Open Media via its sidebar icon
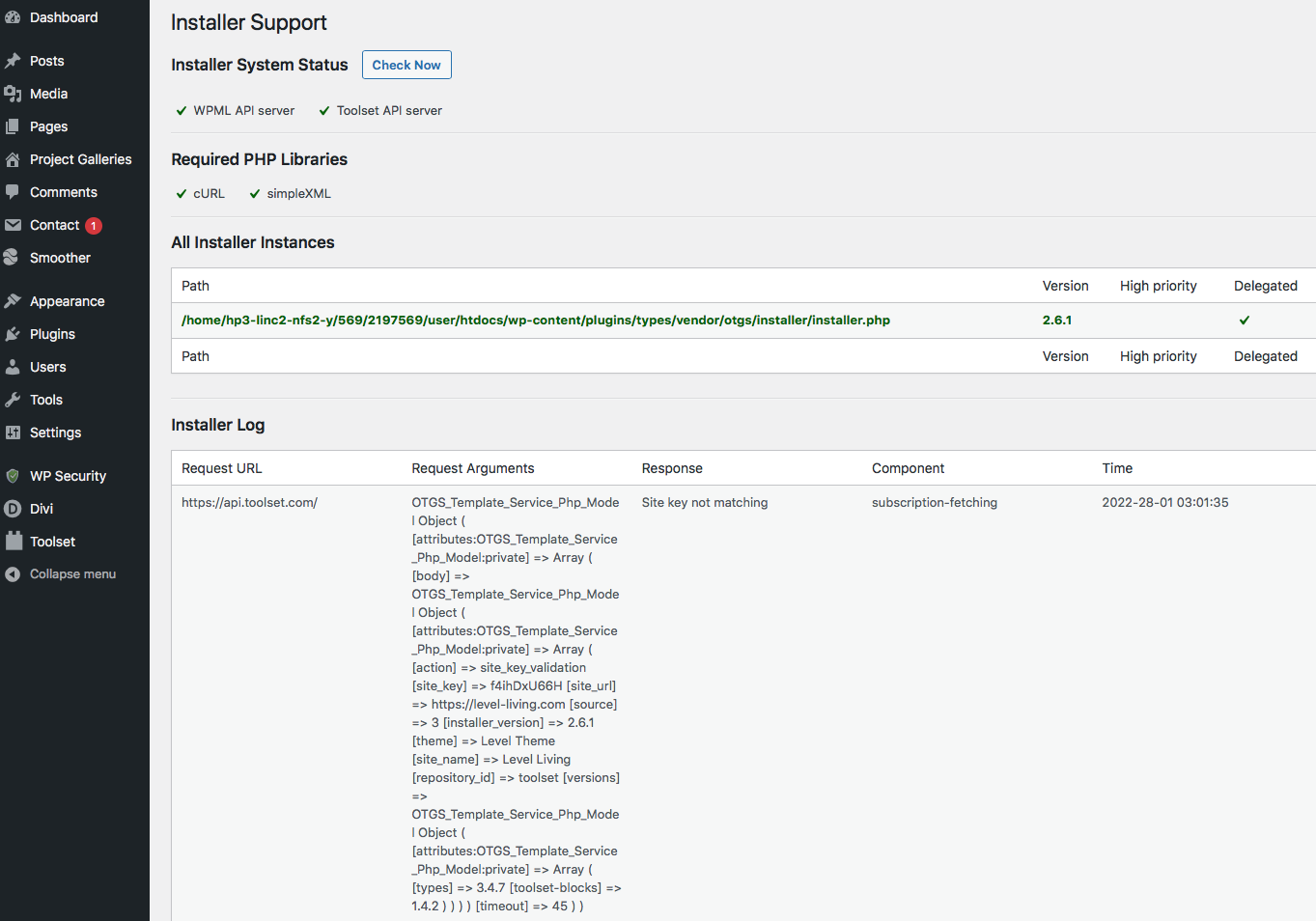The width and height of the screenshot is (1316, 921). 13,94
